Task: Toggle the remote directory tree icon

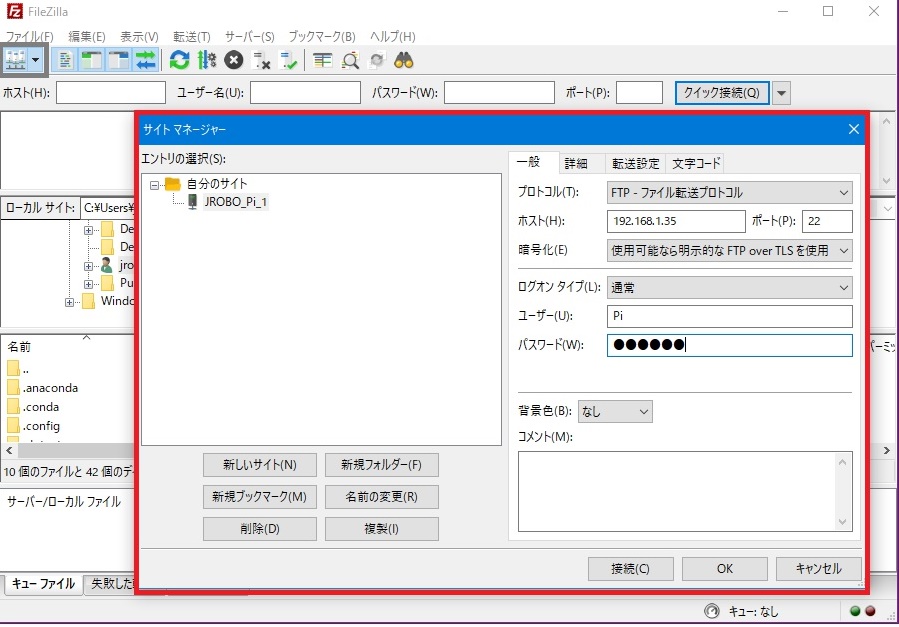Action: click(x=119, y=60)
